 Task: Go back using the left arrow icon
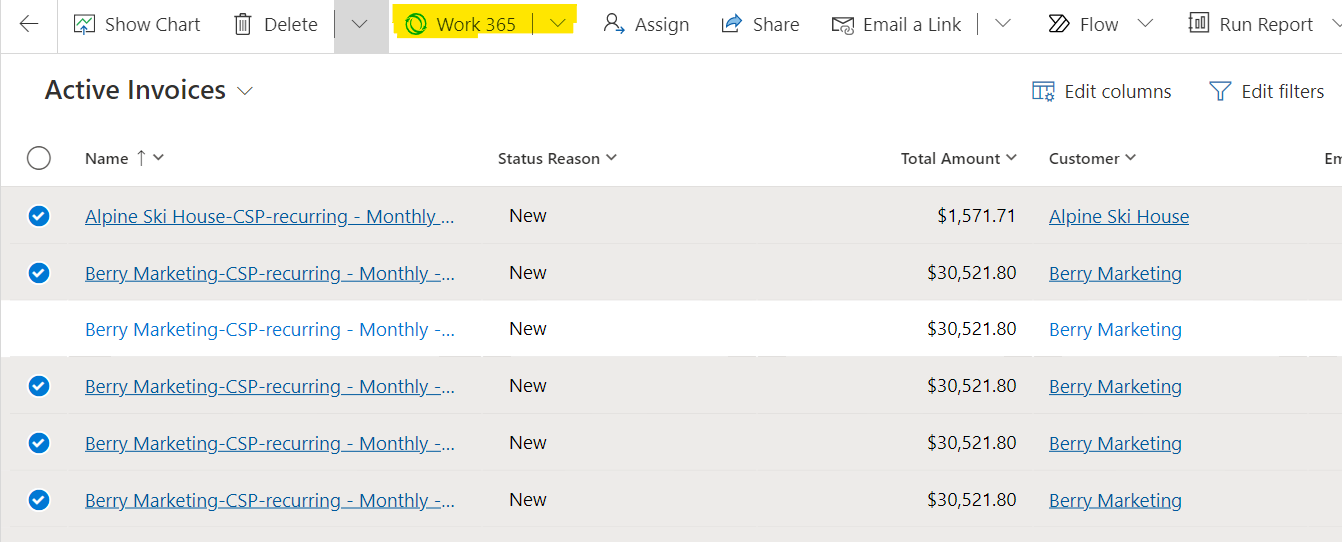[29, 24]
